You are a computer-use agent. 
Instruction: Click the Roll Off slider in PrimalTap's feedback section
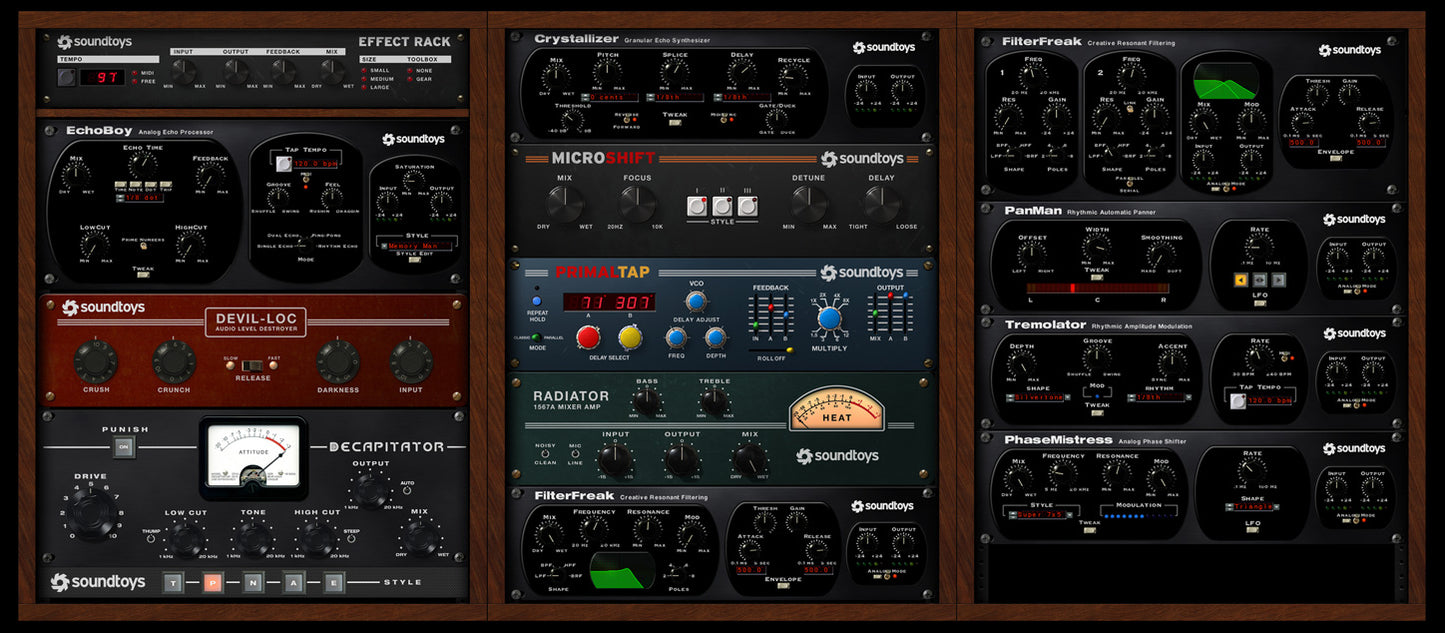tap(790, 349)
